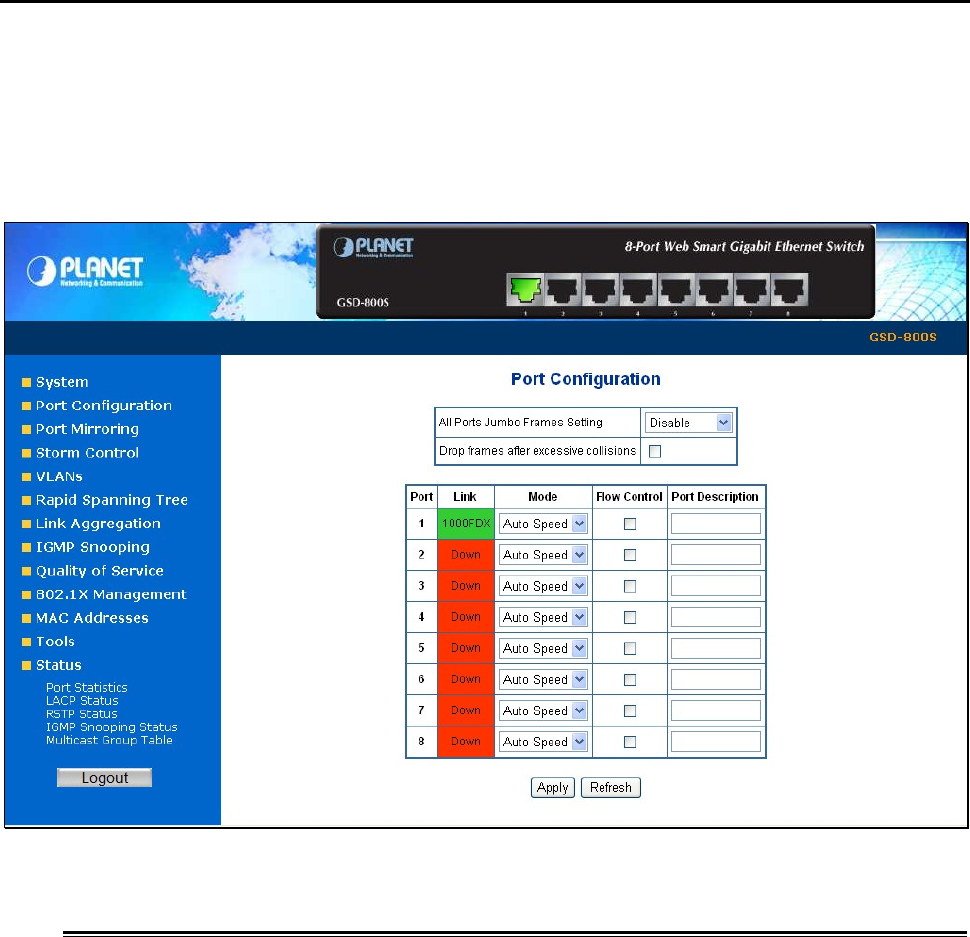The height and width of the screenshot is (937, 970).
Task: Select Quality of Service in sidebar
Action: click(100, 571)
